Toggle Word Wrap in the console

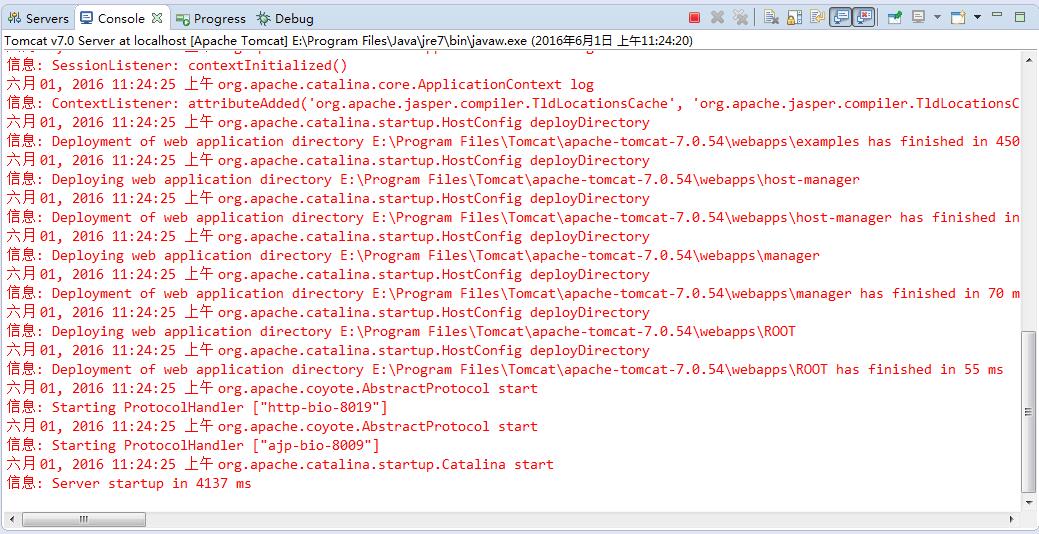tap(818, 18)
